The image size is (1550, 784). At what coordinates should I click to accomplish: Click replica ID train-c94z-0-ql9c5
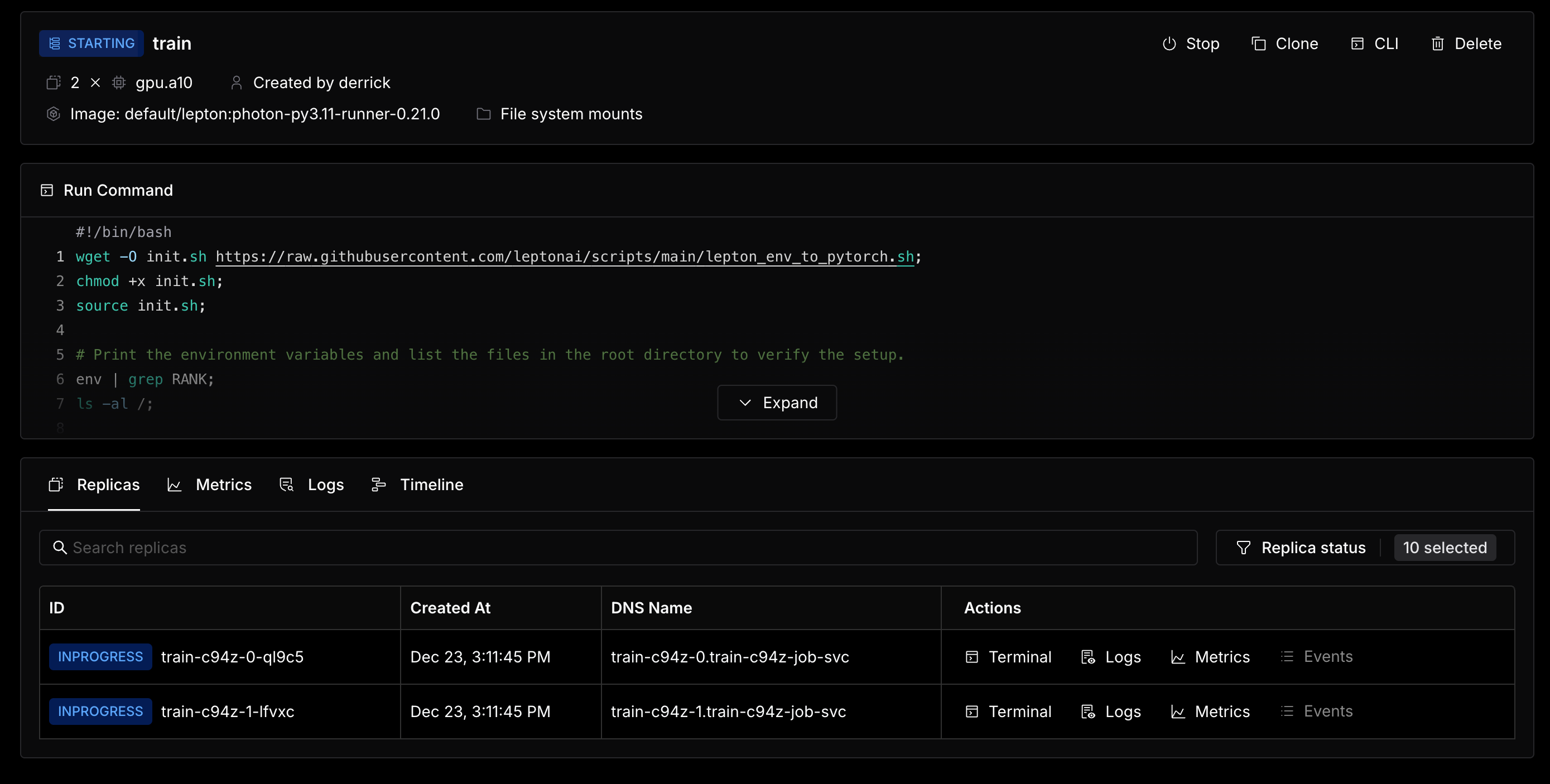click(232, 656)
